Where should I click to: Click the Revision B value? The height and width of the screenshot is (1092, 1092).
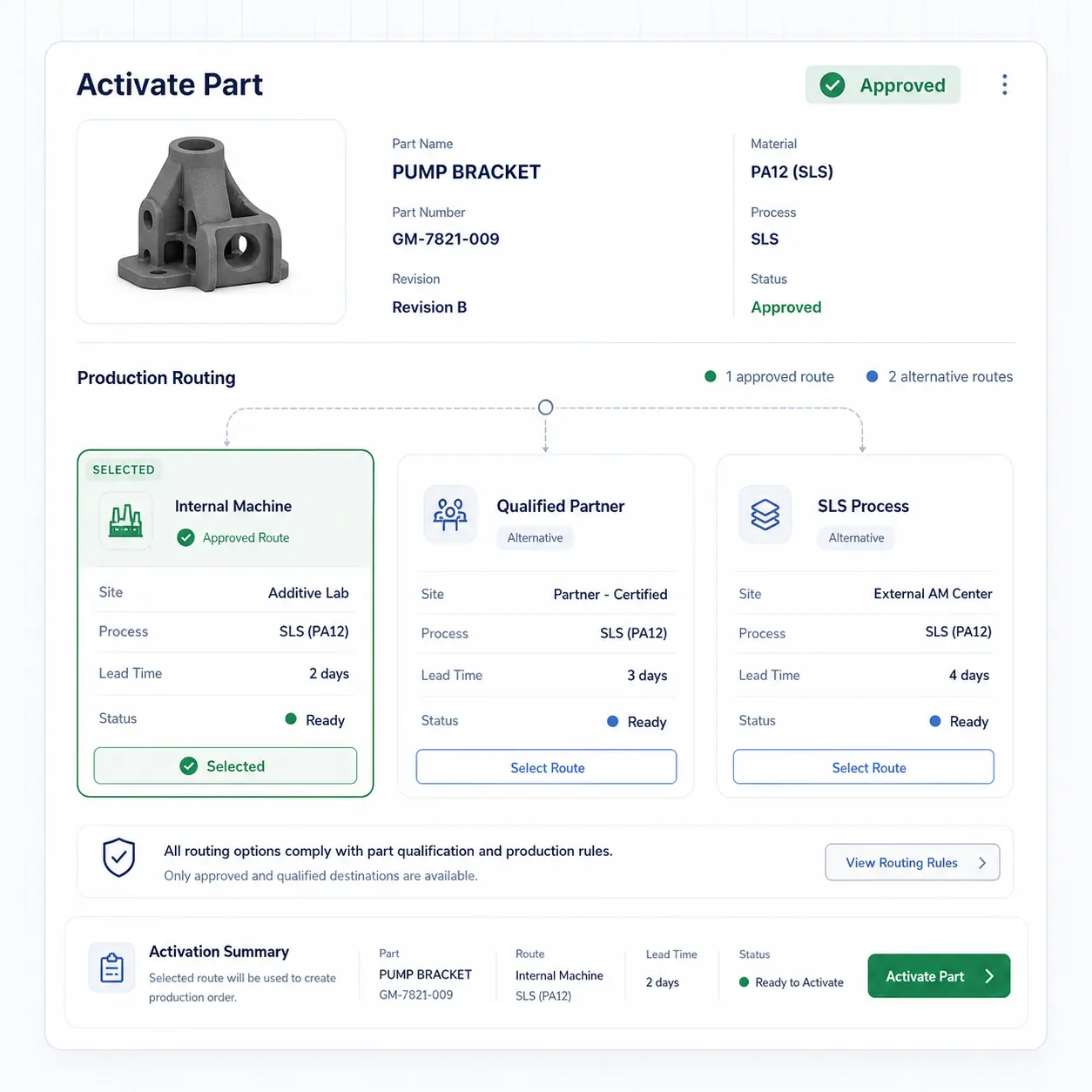(x=429, y=307)
